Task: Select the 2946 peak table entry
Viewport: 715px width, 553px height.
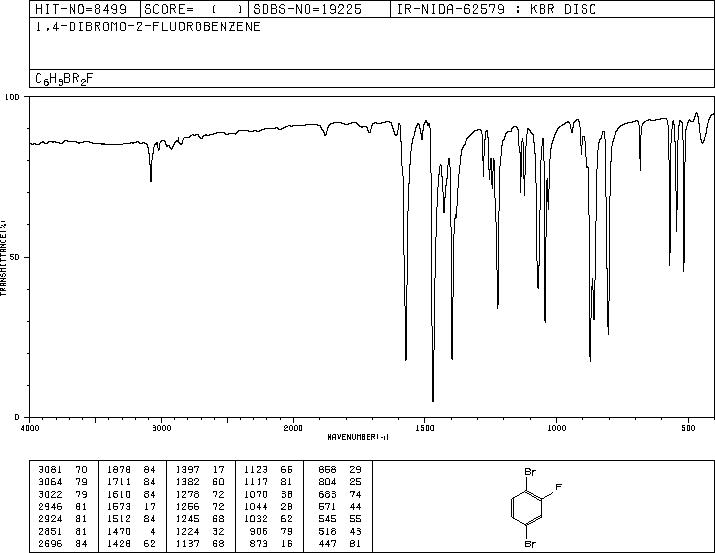Action: [x=63, y=506]
